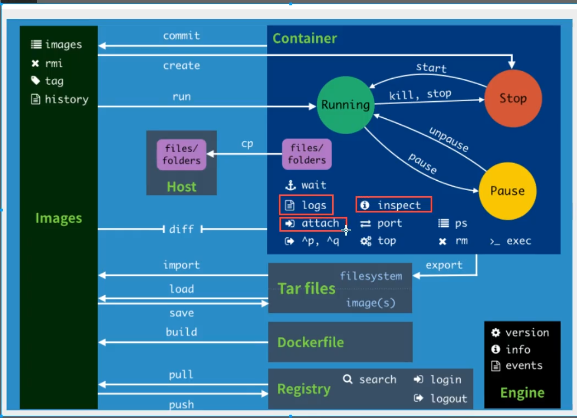Click the Registry label
This screenshot has height=418, width=577.
click(x=304, y=389)
